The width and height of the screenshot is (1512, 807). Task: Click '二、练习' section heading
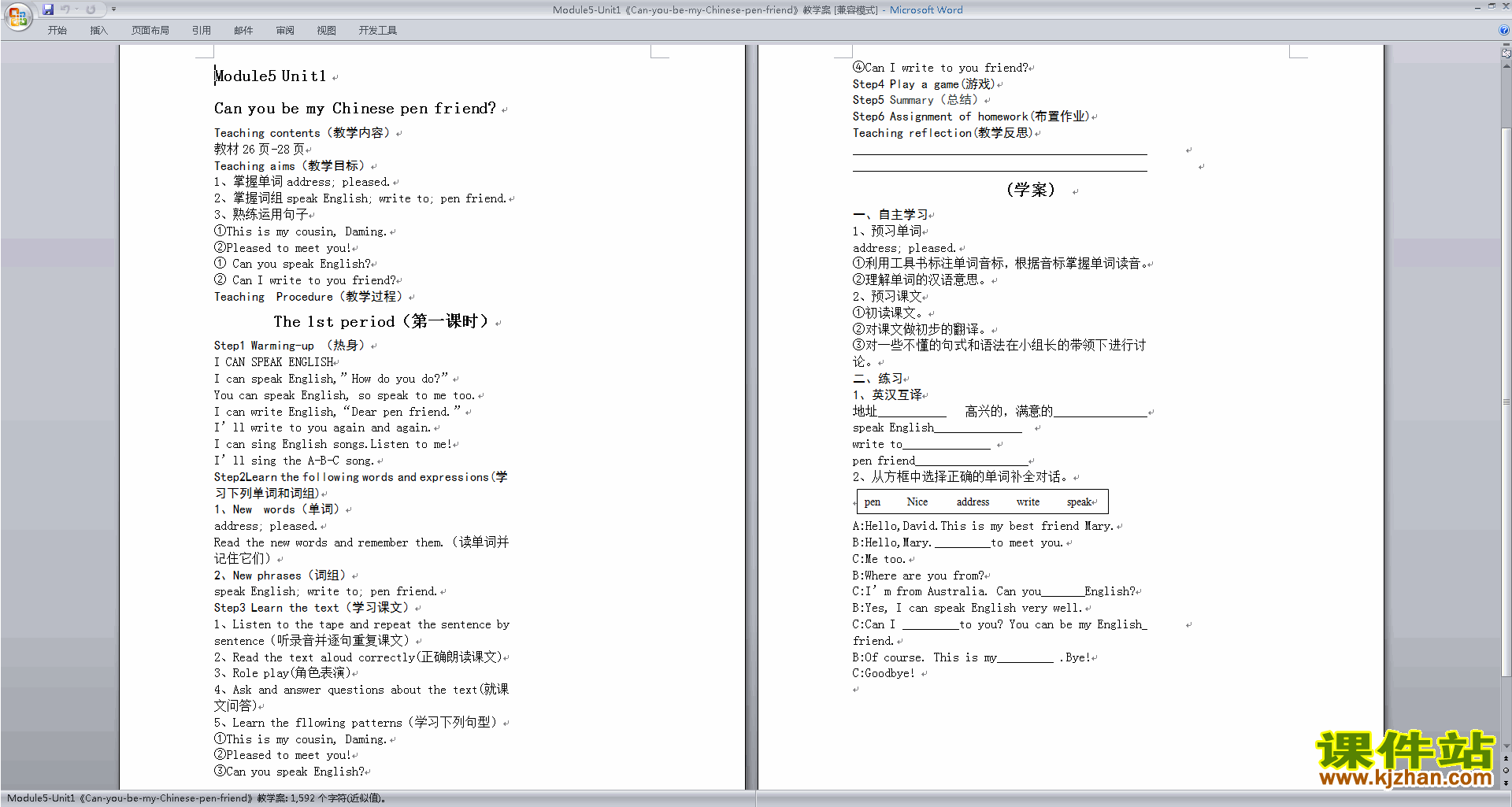click(878, 379)
